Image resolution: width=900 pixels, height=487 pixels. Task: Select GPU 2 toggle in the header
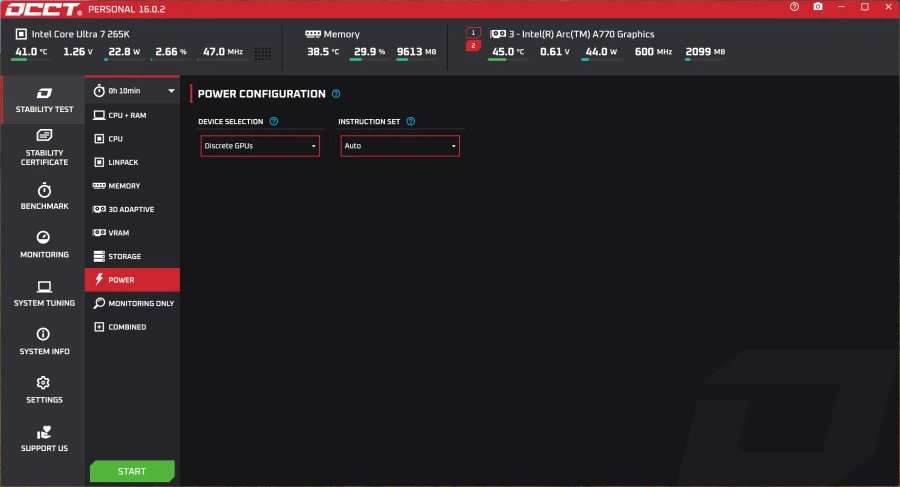473,46
